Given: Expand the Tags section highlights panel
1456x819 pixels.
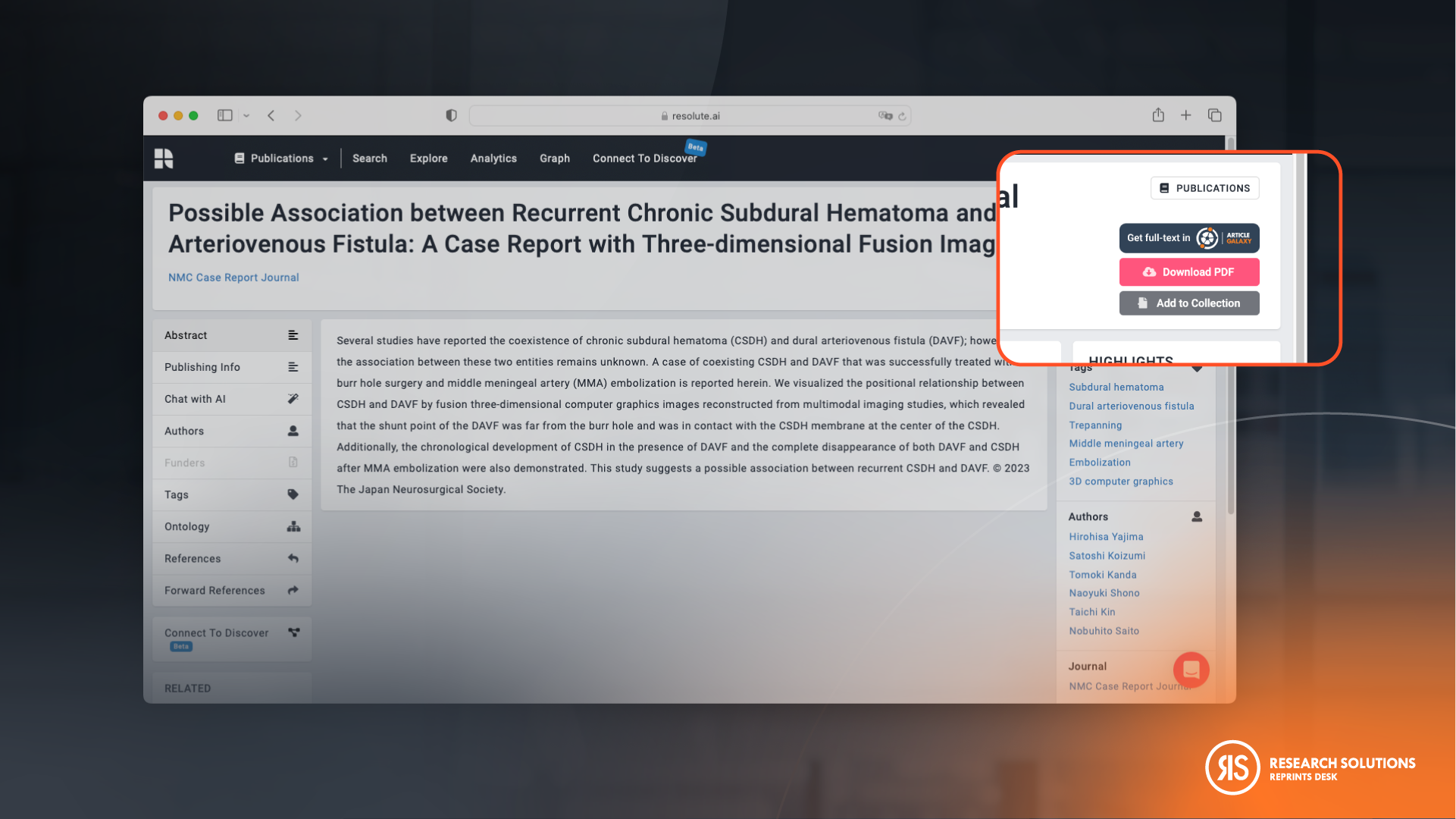Looking at the screenshot, I should coord(1196,368).
